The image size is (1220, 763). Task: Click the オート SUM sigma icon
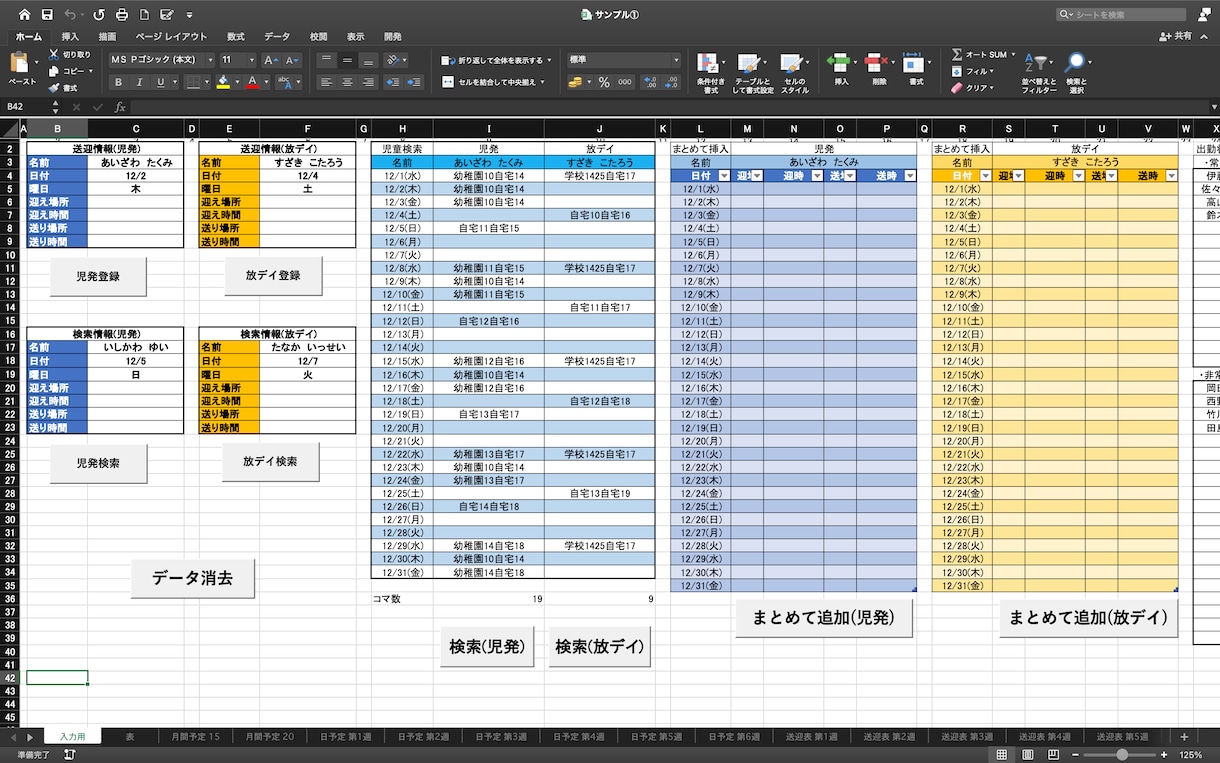point(957,55)
